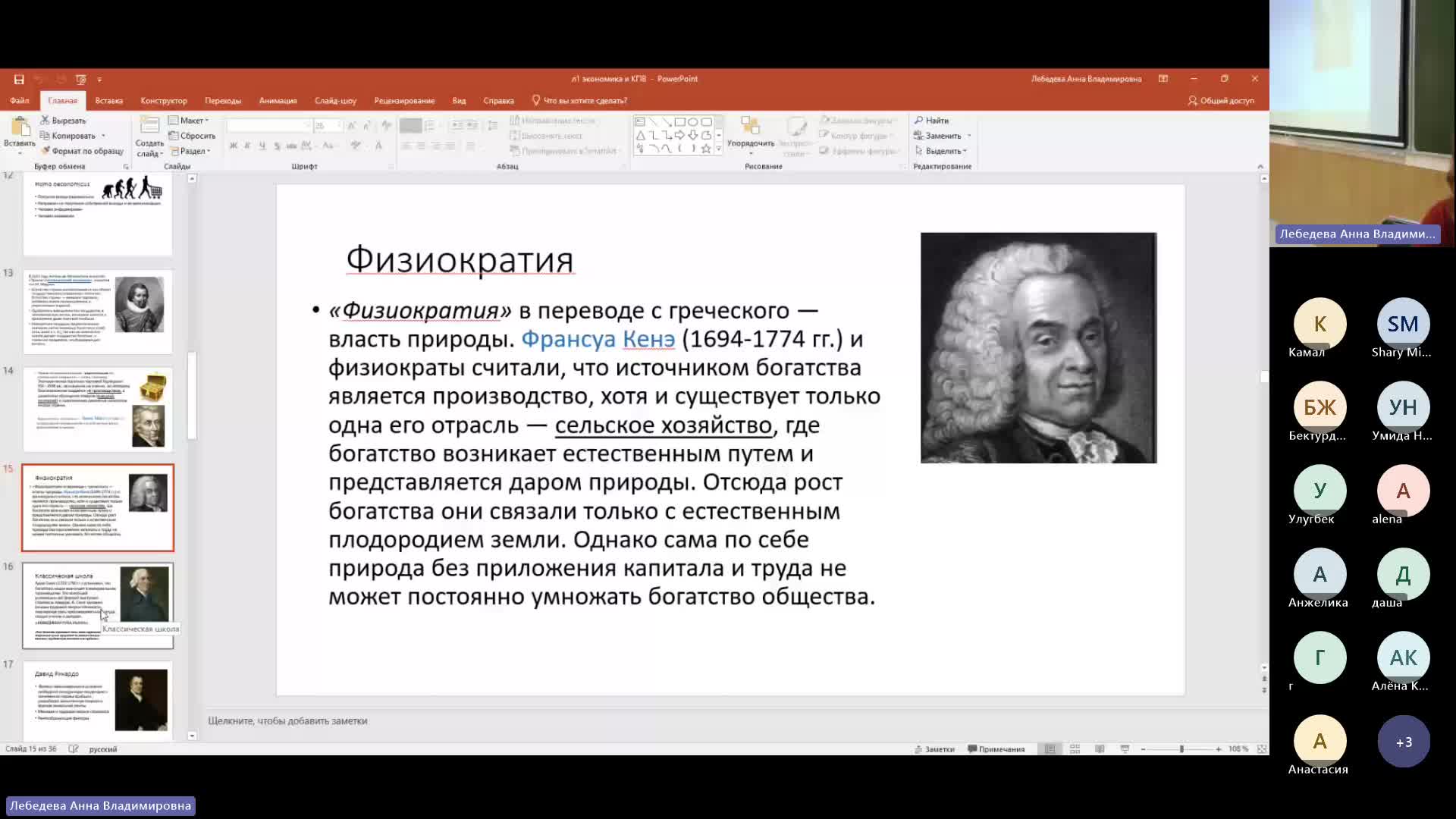Open the Раздел section dropdown
Screen dimensions: 1456x819
[190, 151]
